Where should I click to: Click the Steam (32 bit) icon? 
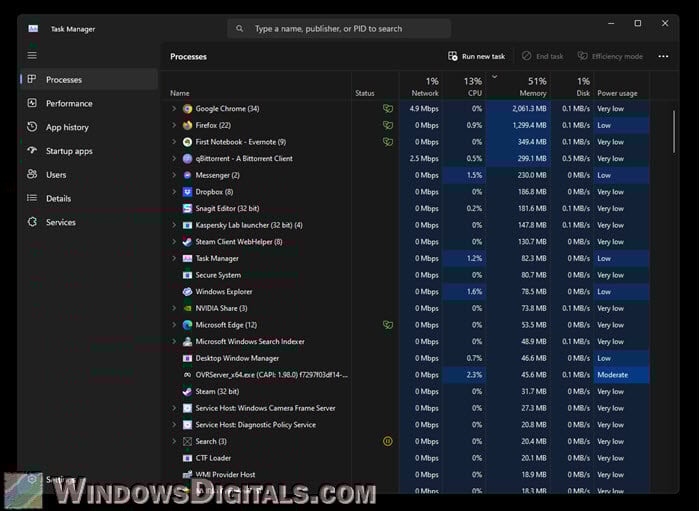click(x=188, y=391)
